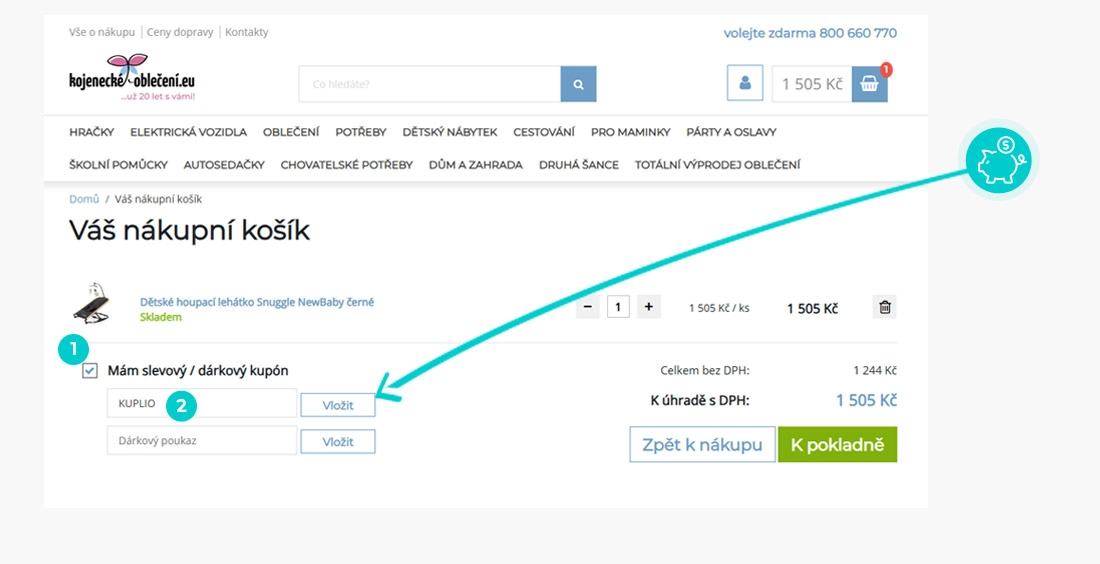Image resolution: width=1100 pixels, height=564 pixels.
Task: Open DŮM A ZAHRADA menu category
Action: 476,165
